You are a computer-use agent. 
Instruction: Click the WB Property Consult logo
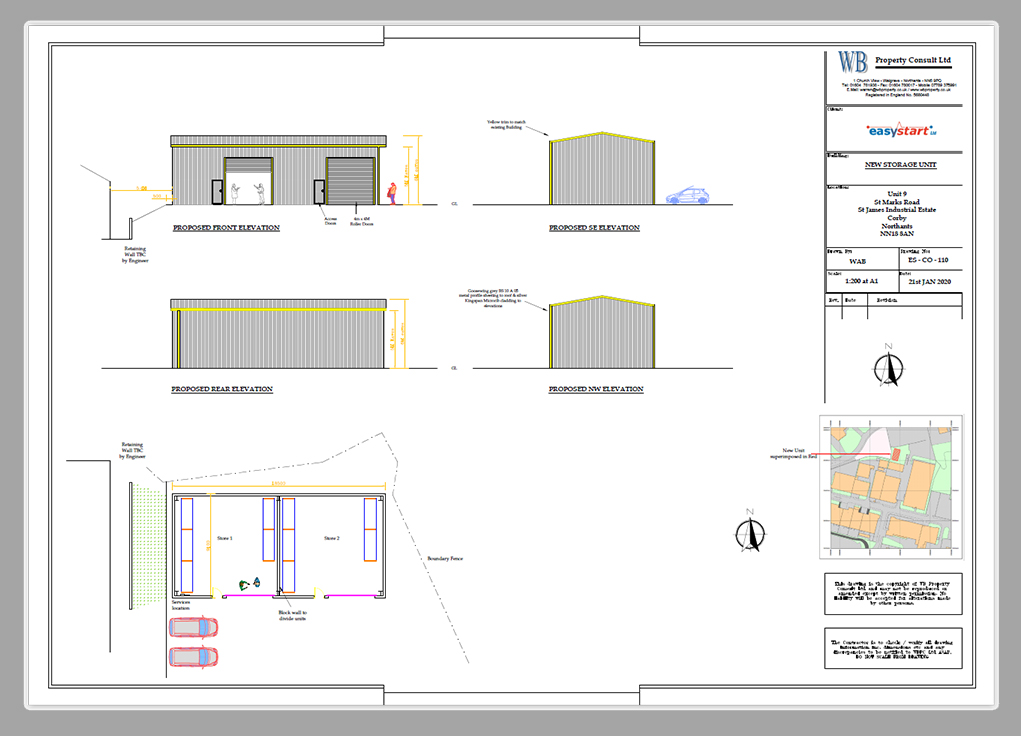click(x=852, y=63)
